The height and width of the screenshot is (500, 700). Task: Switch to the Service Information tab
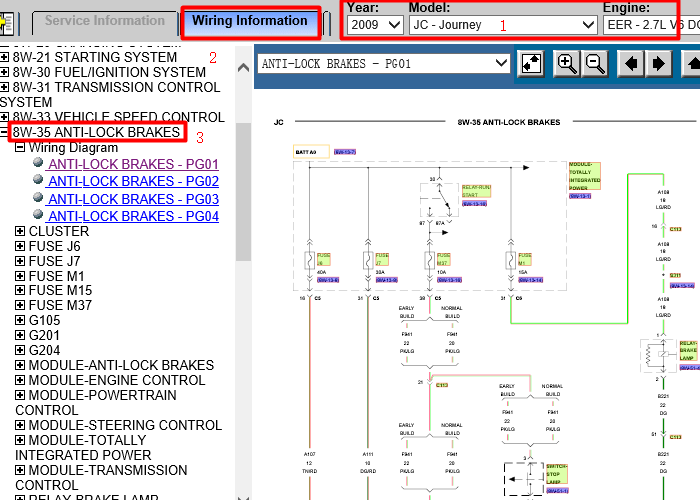[105, 21]
